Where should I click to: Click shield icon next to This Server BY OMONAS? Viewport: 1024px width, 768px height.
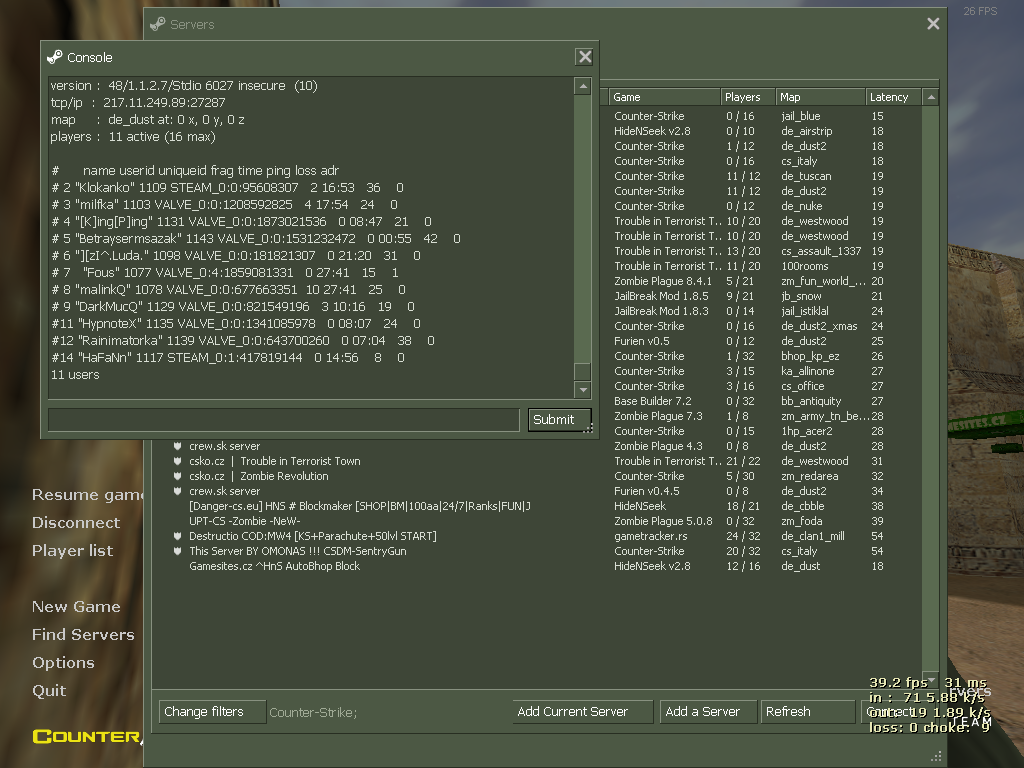pos(178,551)
